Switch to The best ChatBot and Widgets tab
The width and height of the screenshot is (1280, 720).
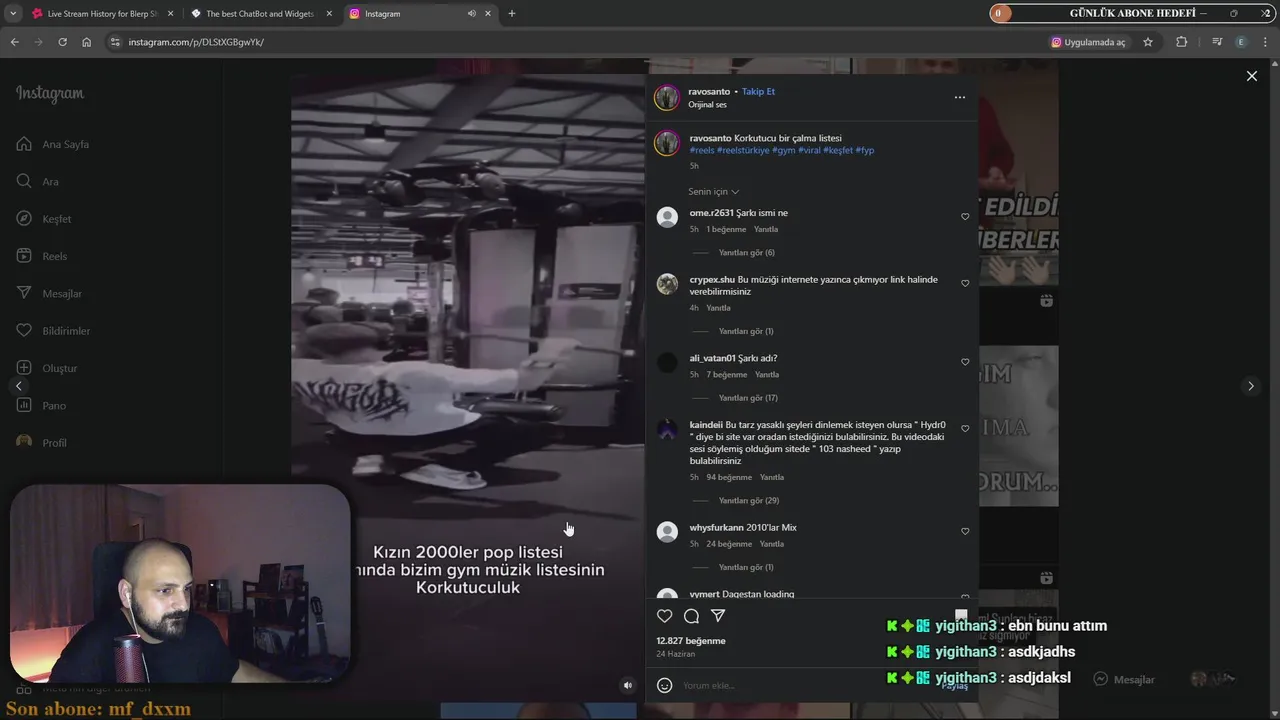click(260, 14)
